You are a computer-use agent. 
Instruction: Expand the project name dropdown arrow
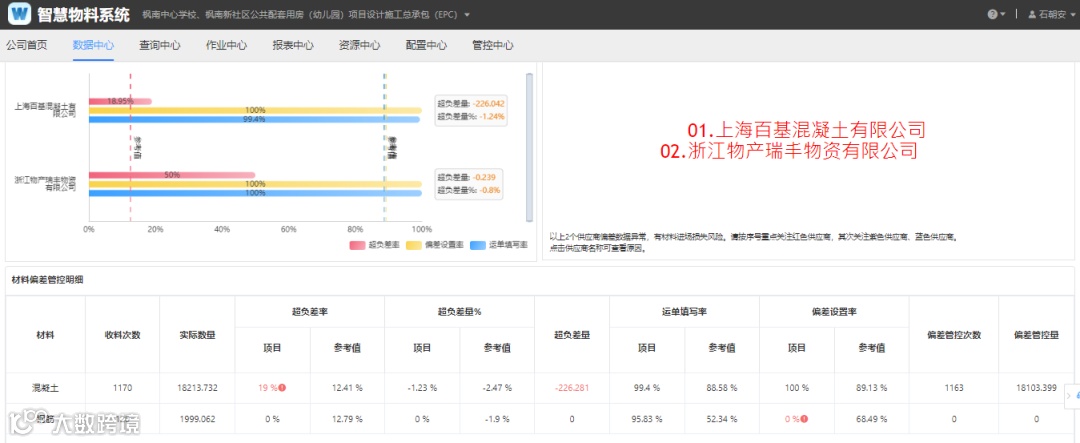pyautogui.click(x=467, y=14)
